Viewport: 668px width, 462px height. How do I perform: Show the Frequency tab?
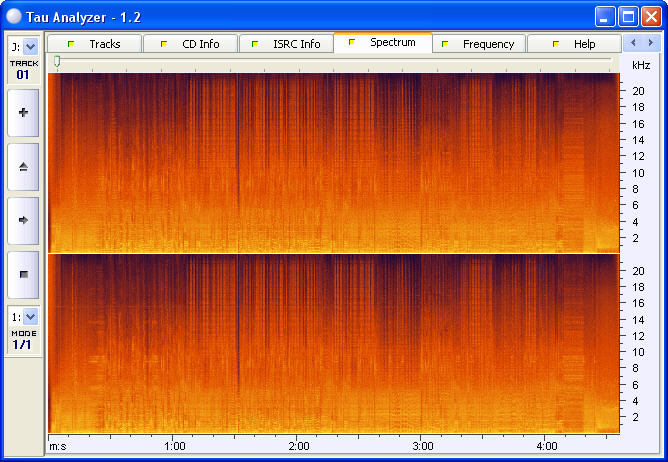click(478, 44)
